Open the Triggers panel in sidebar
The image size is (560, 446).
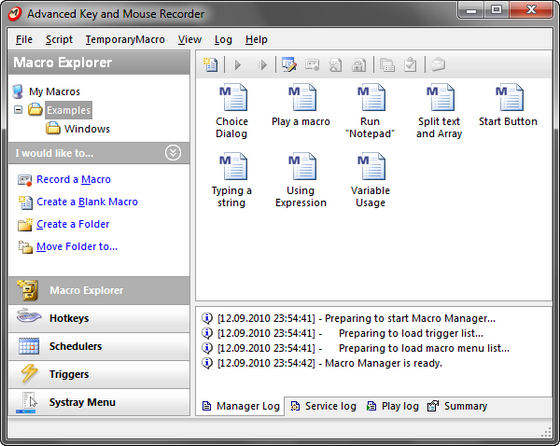pos(99,374)
